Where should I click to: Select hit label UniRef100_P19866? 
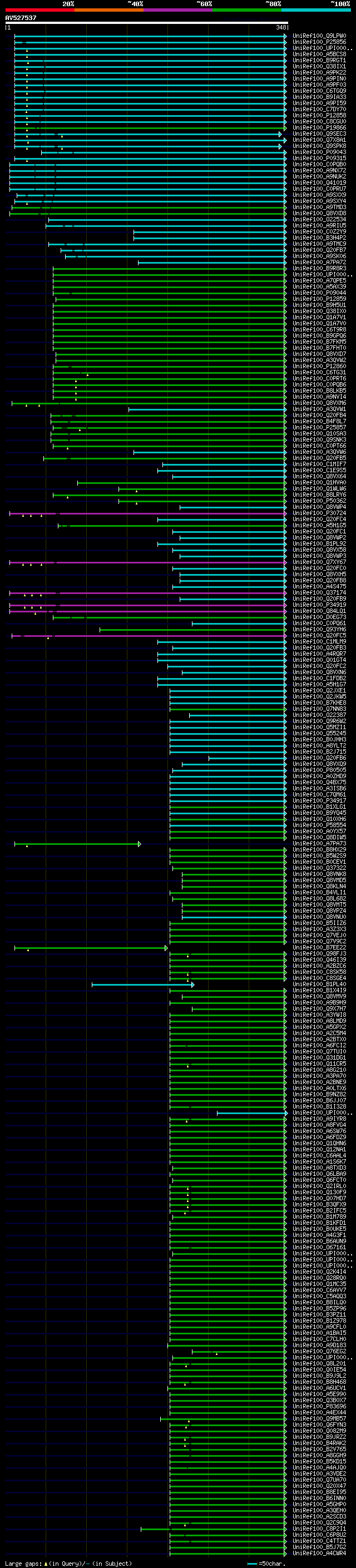(319, 128)
